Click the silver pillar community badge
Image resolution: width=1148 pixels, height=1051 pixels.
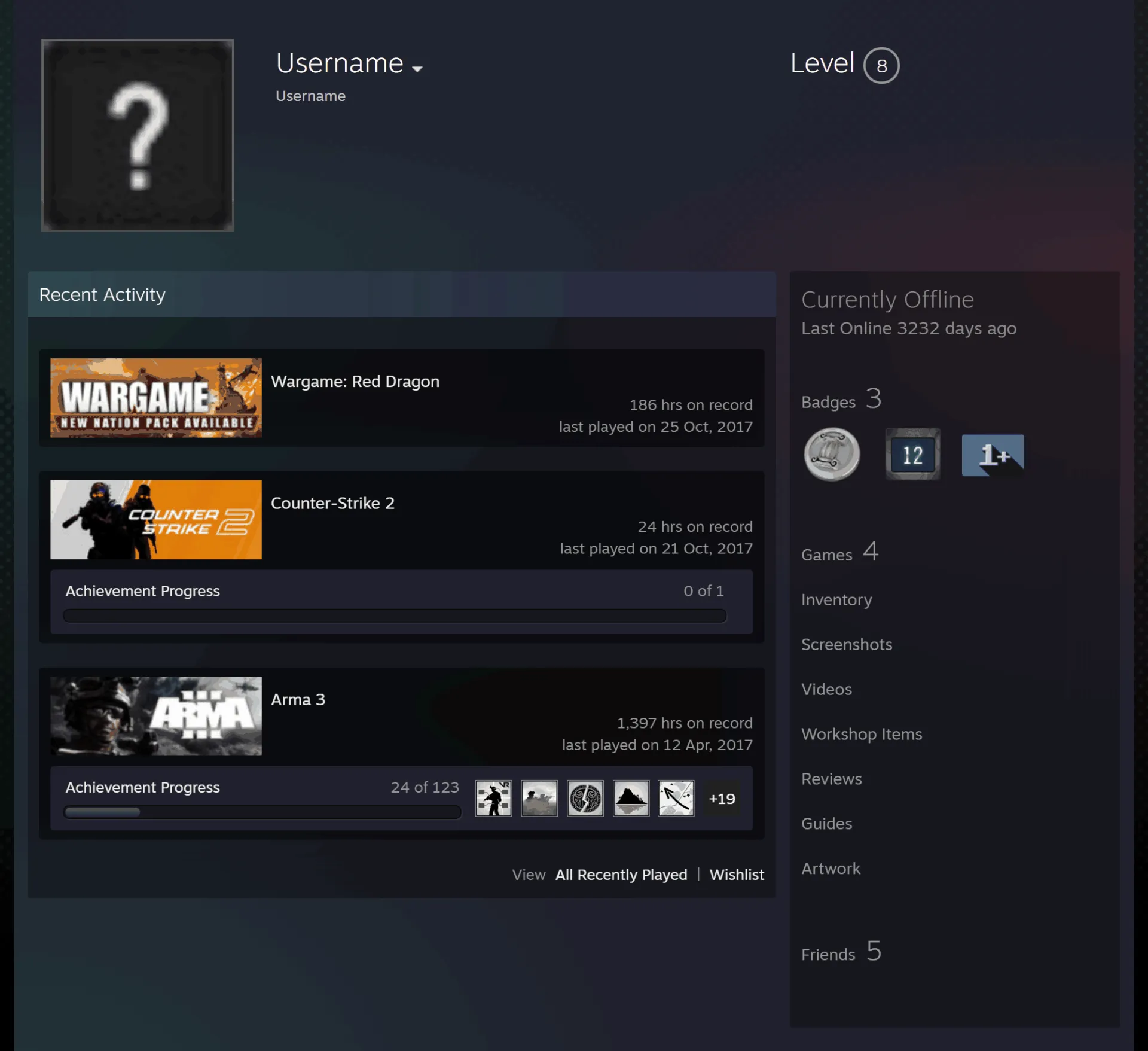(832, 455)
